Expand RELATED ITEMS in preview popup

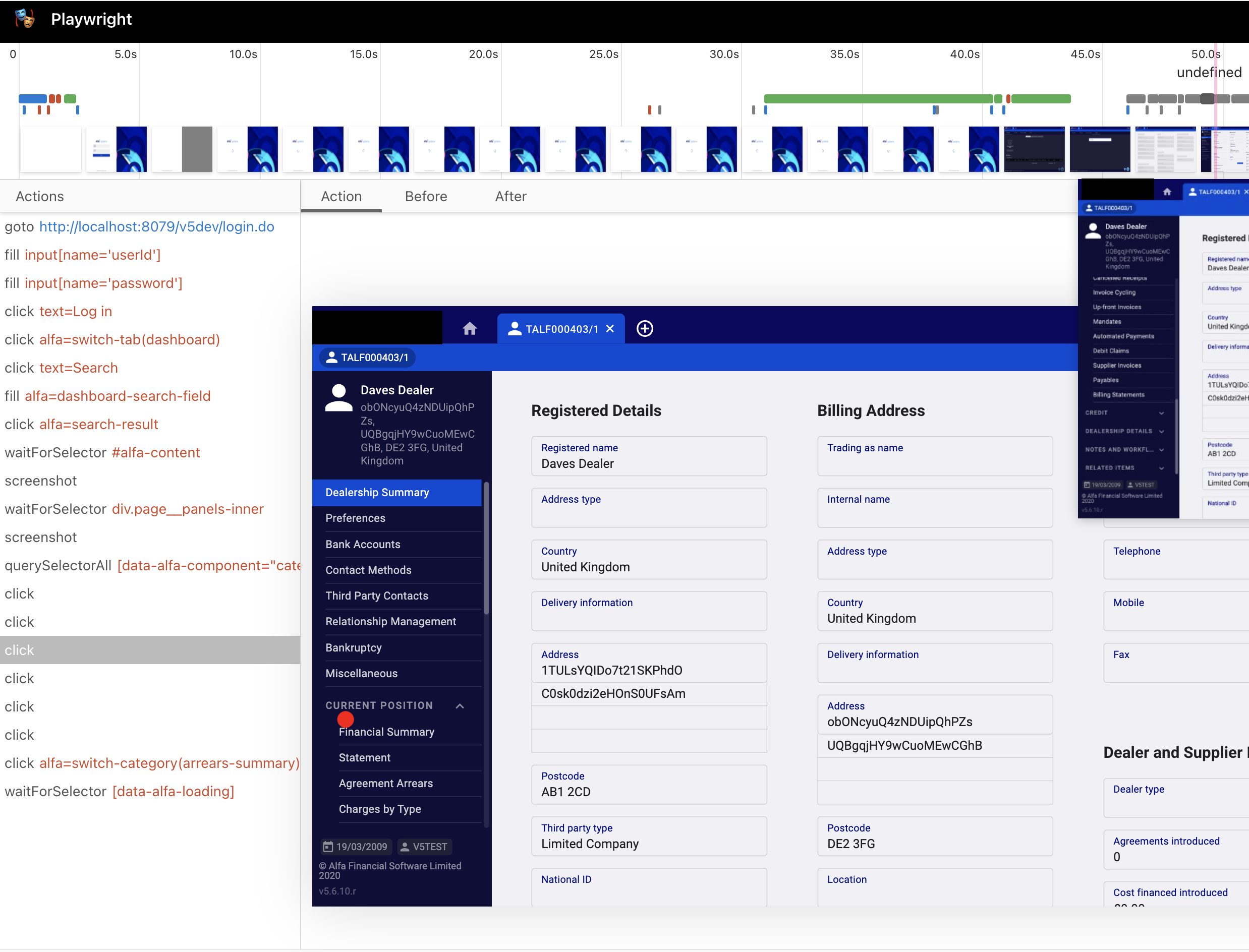[x=1161, y=468]
